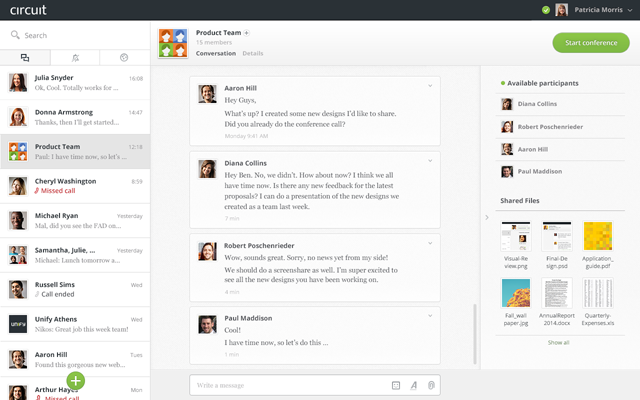Click the Circuit logo
This screenshot has width=640, height=400.
click(28, 10)
